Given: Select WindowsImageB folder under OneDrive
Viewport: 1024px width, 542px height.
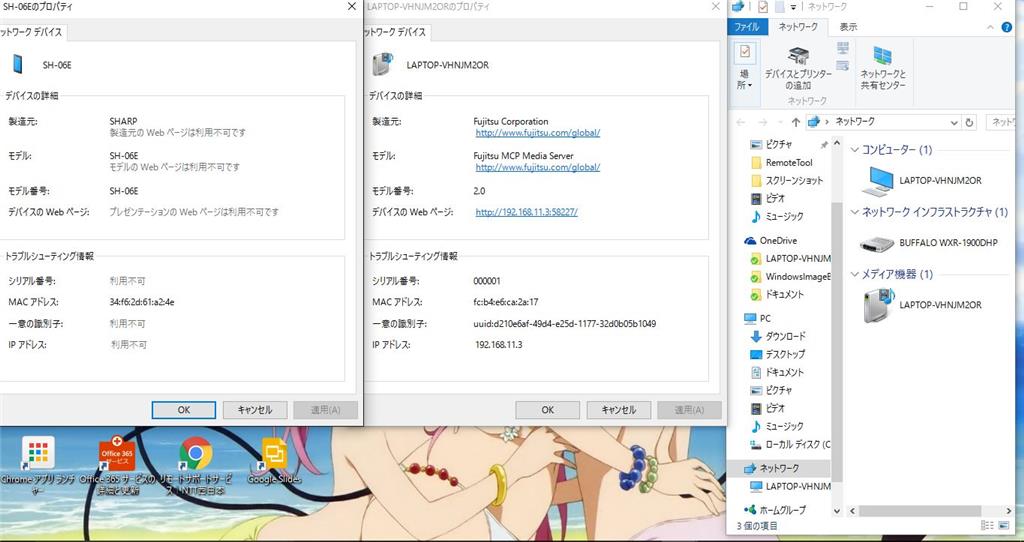Looking at the screenshot, I should [x=791, y=277].
